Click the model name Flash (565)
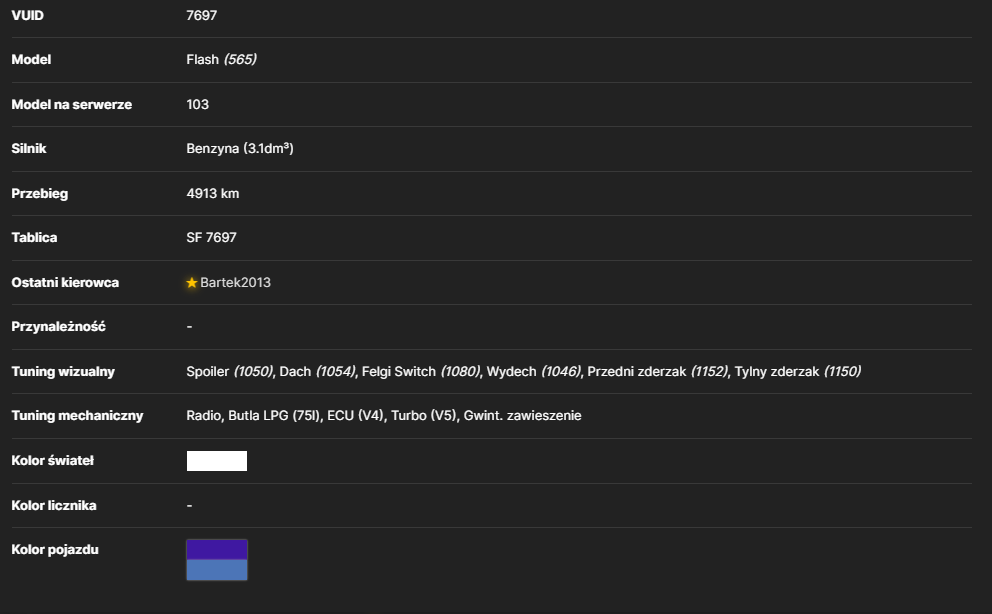 click(x=221, y=59)
